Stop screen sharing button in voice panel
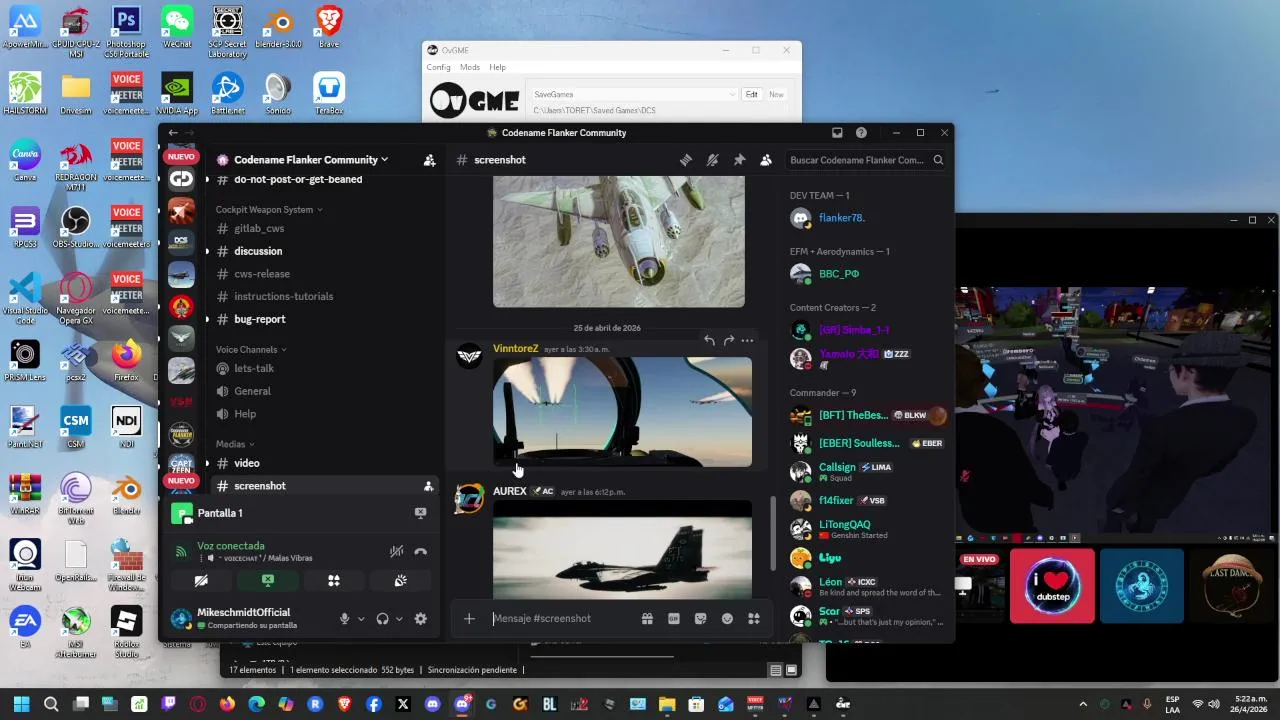The image size is (1280, 720). click(x=268, y=580)
